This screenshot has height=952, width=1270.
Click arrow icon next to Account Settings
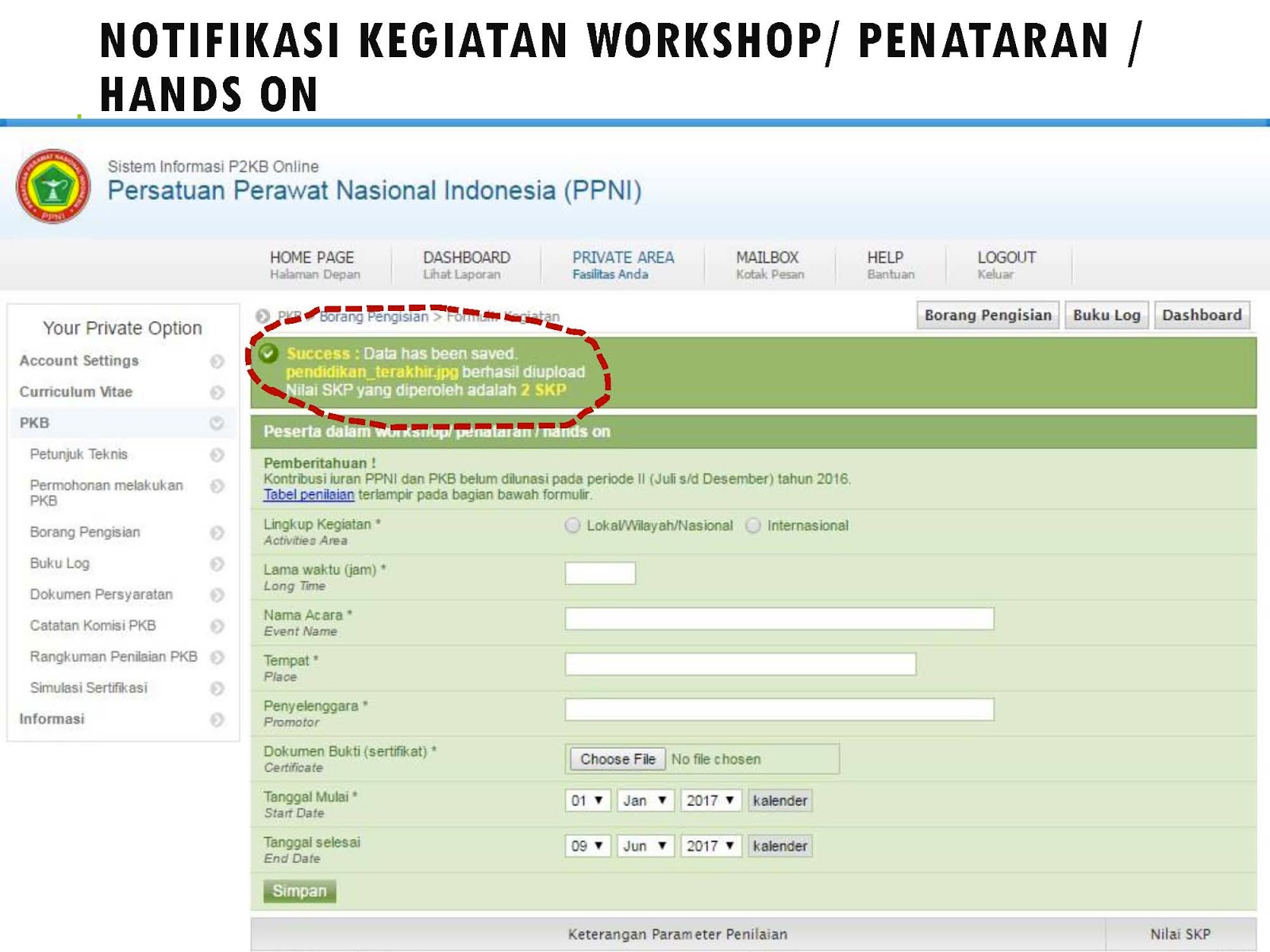217,362
